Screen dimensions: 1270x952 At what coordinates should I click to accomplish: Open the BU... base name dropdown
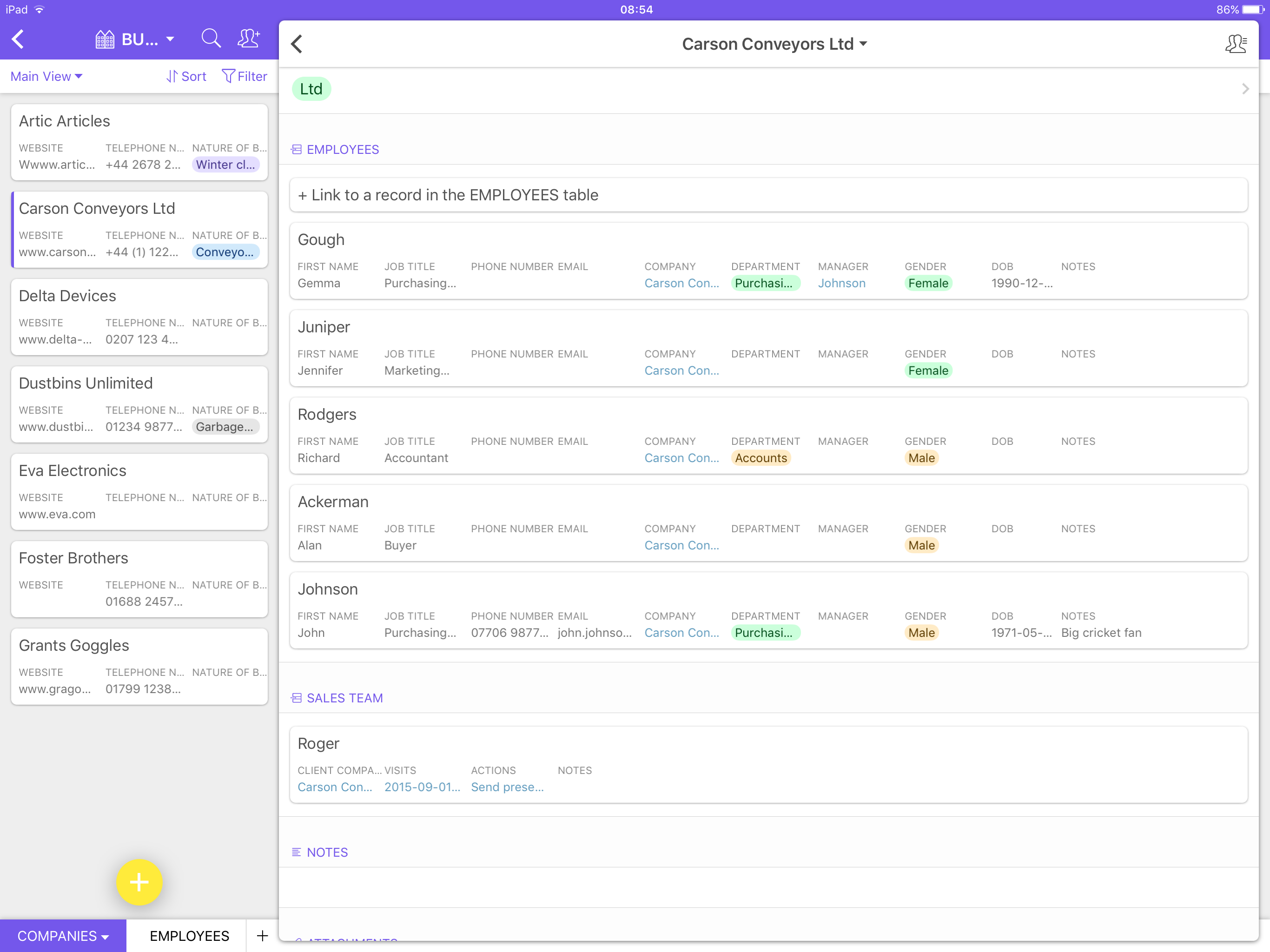135,39
